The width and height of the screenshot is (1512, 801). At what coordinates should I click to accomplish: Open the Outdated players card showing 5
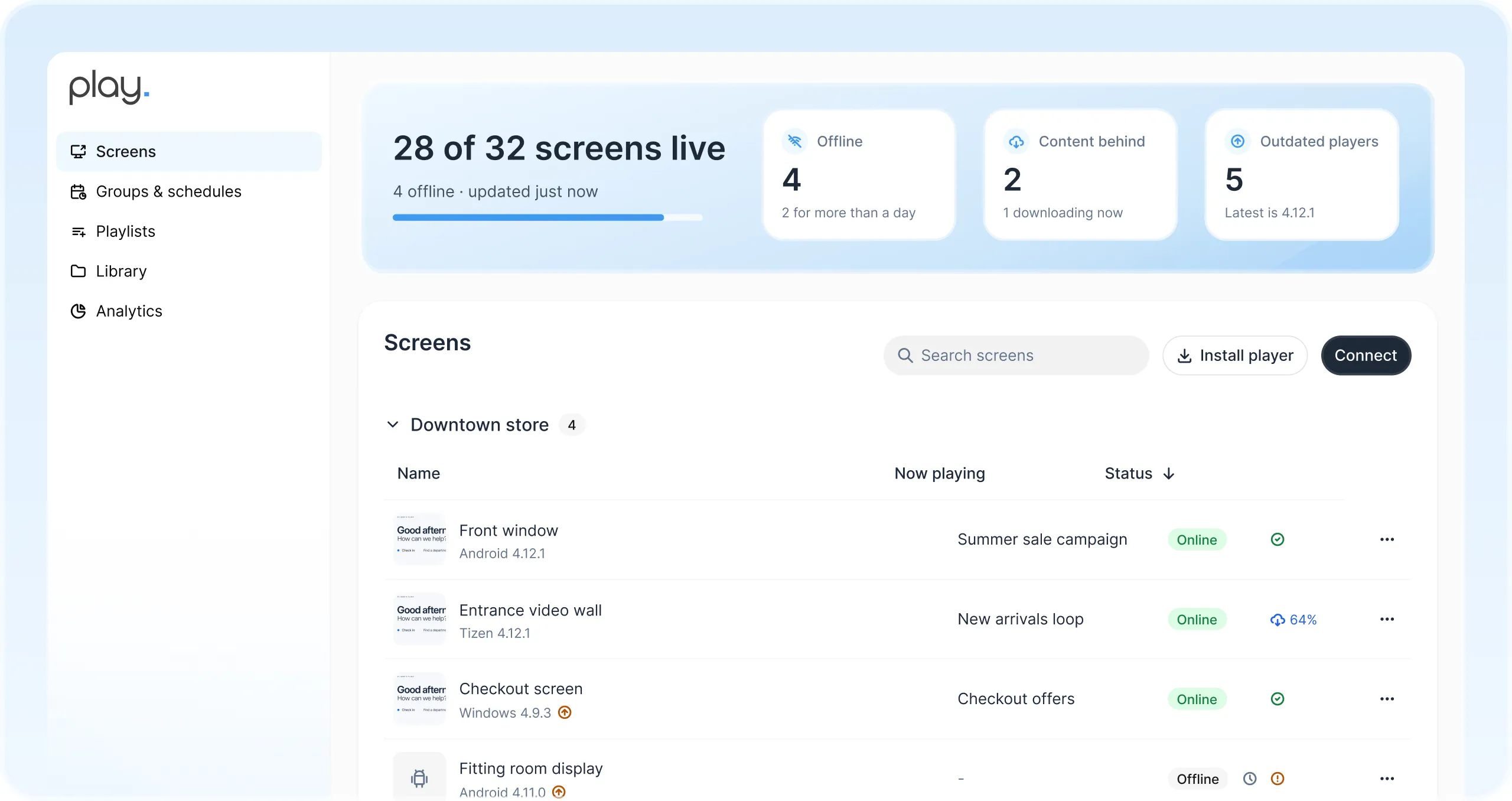(x=1302, y=175)
